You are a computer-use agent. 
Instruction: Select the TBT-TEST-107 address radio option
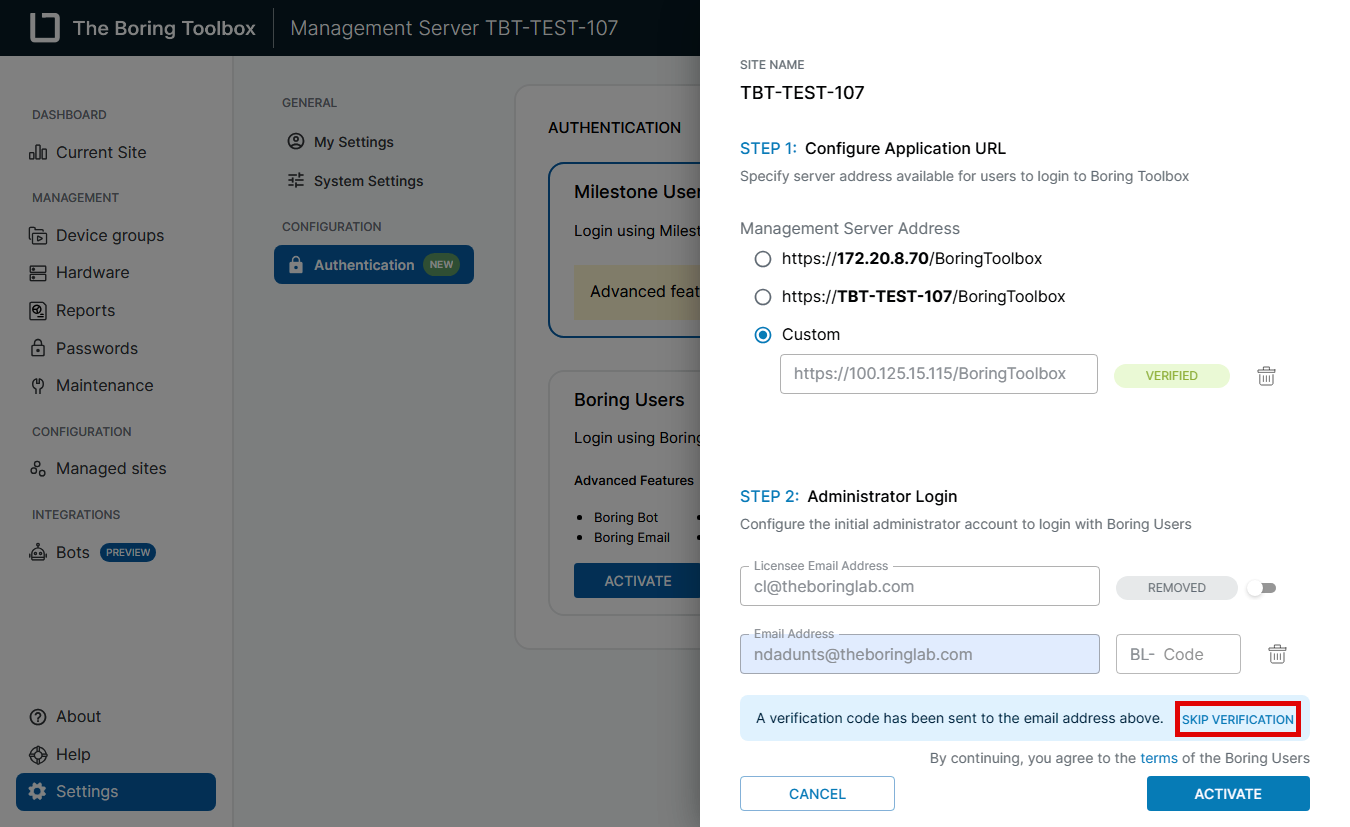pyautogui.click(x=763, y=297)
